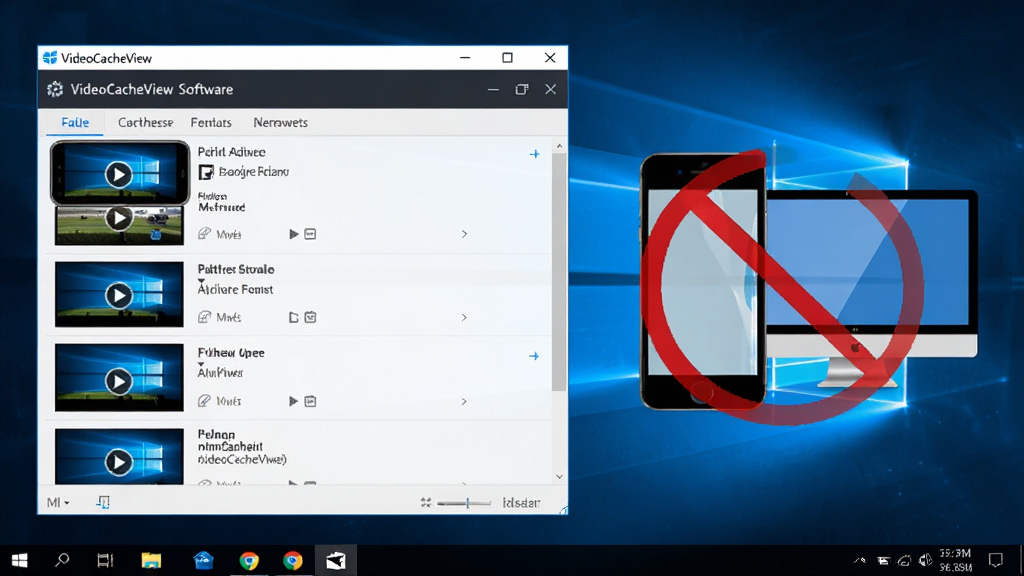
Task: Play the Palttres Stovale video thumbnail
Action: (x=118, y=295)
